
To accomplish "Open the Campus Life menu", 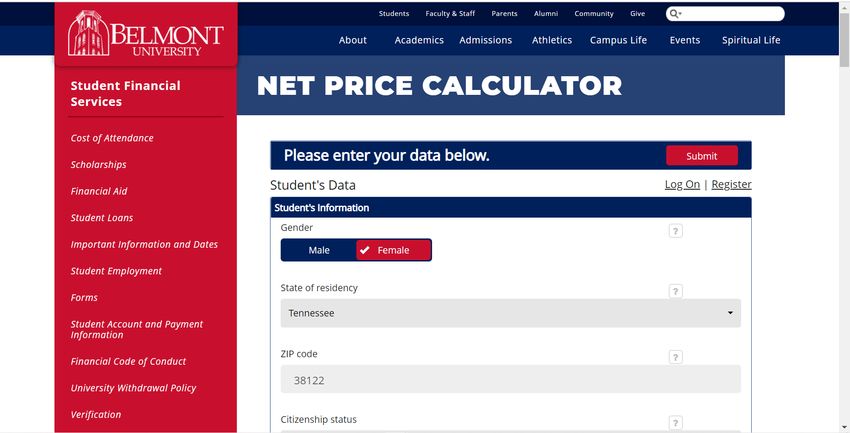I will tap(619, 40).
